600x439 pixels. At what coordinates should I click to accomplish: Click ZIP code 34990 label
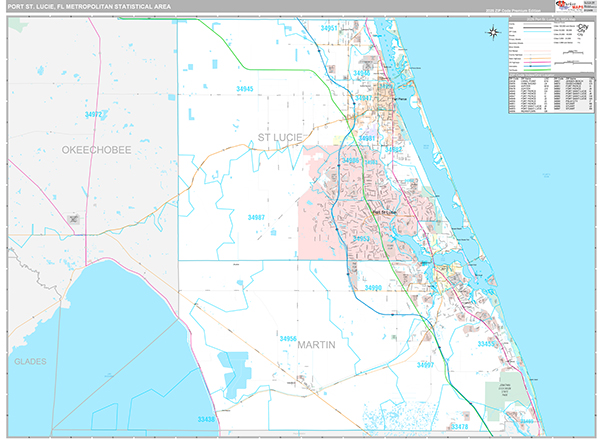point(374,287)
